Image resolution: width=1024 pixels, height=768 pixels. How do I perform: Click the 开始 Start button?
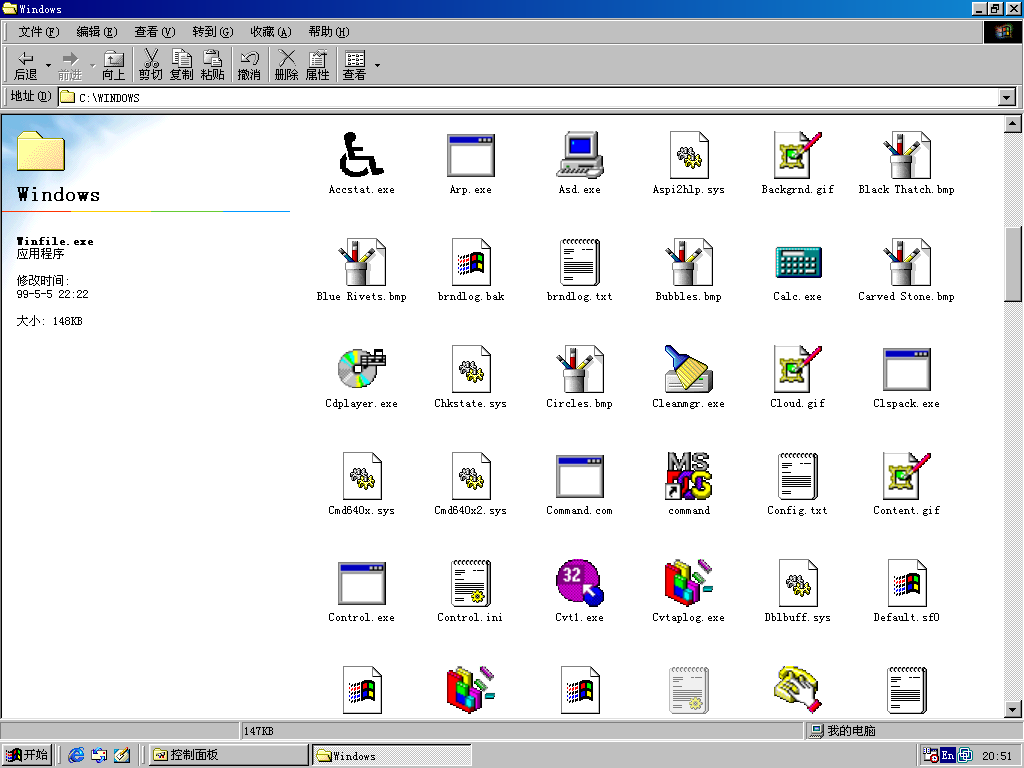pos(26,754)
